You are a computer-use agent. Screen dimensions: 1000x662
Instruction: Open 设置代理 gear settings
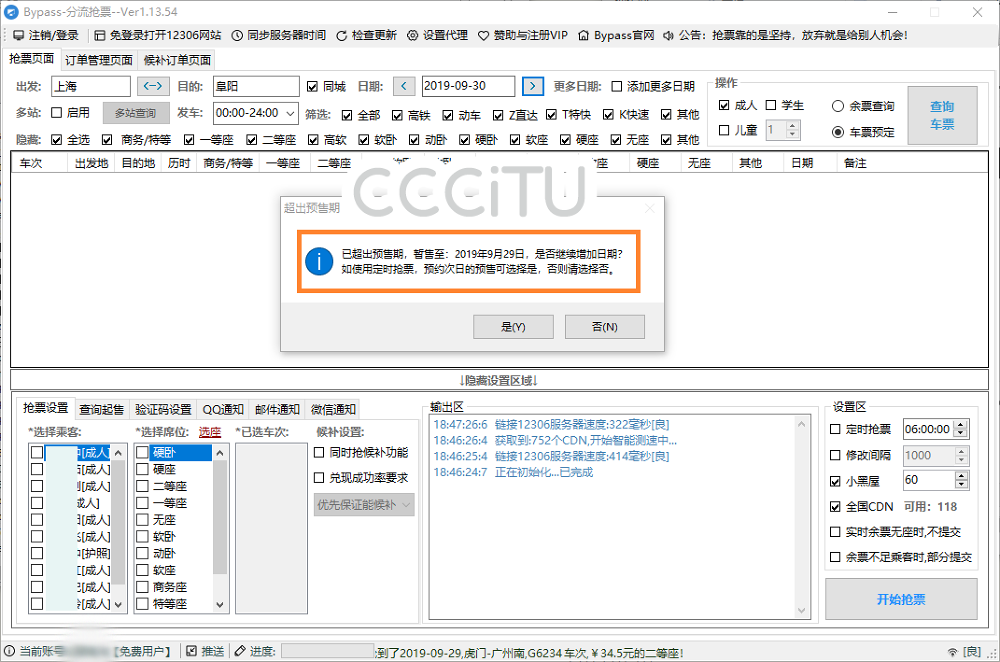click(414, 35)
